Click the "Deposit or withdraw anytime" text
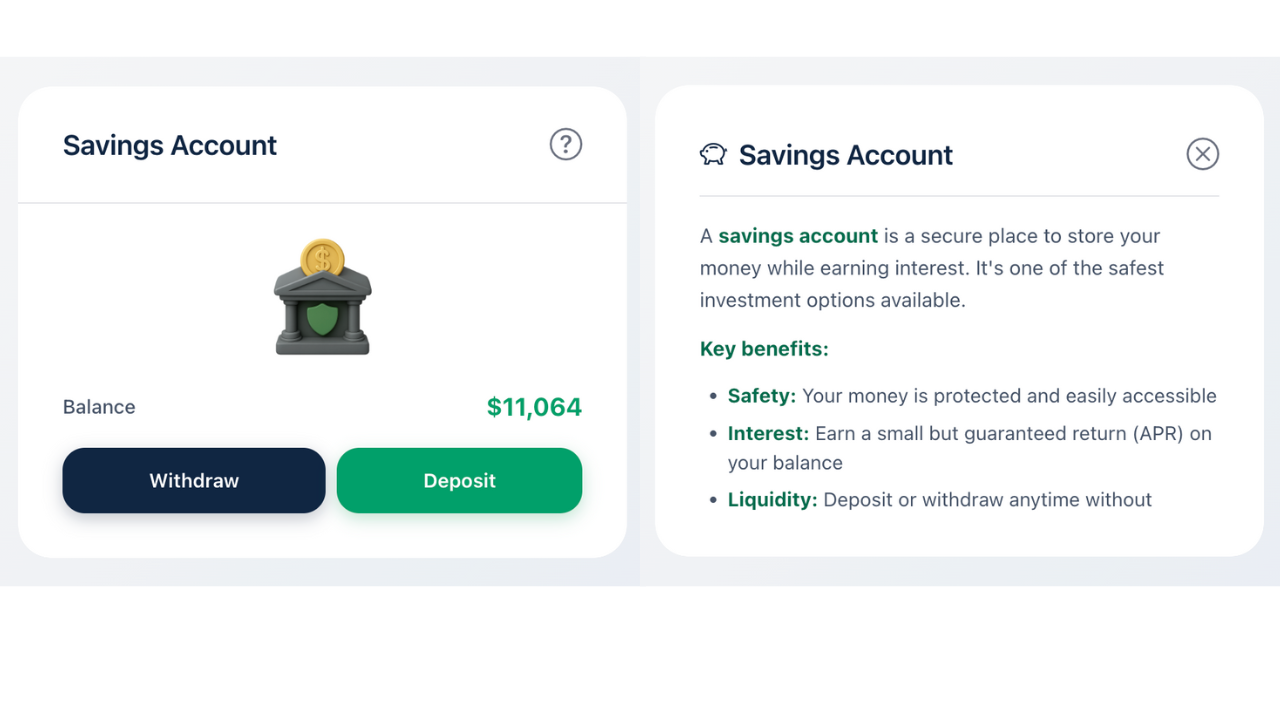 [952, 500]
